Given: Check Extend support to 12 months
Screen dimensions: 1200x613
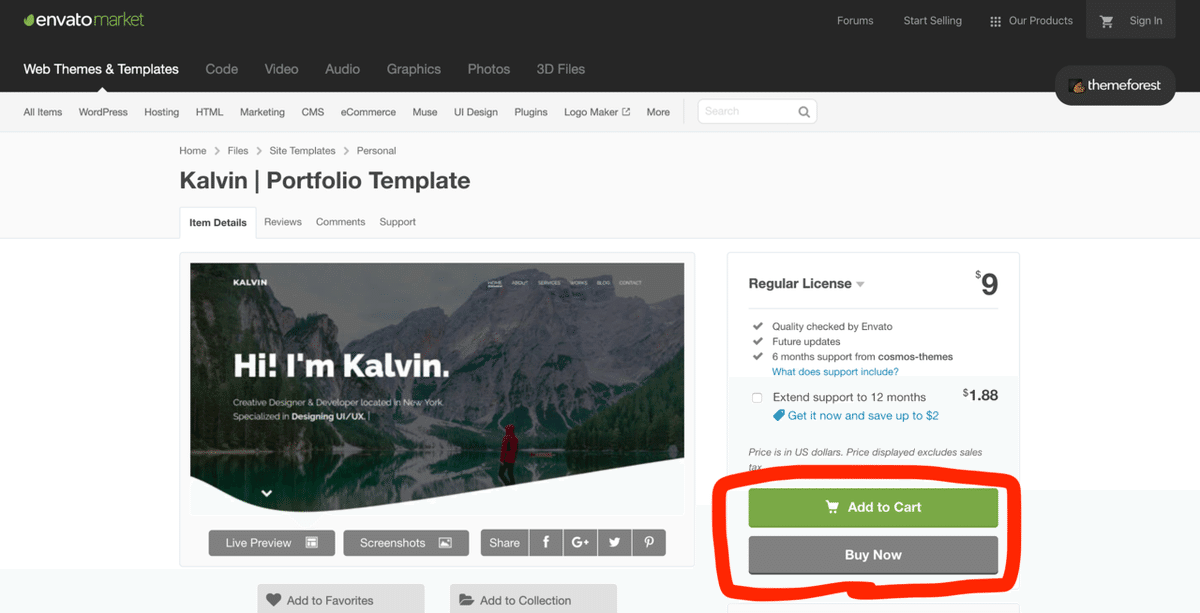Looking at the screenshot, I should (x=757, y=398).
